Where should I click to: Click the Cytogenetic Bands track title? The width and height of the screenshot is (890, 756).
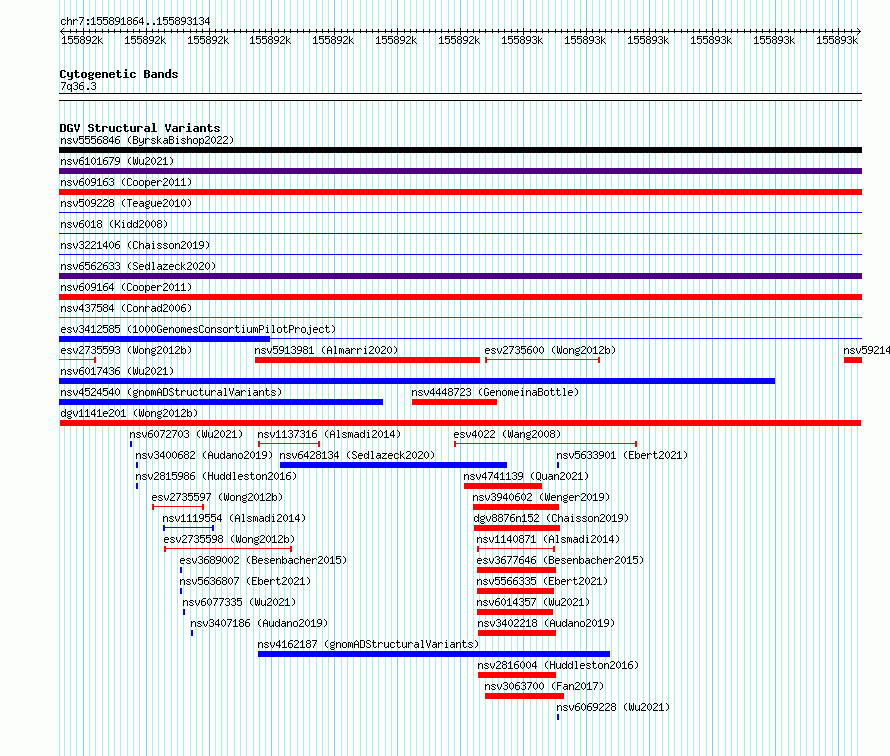[119, 74]
